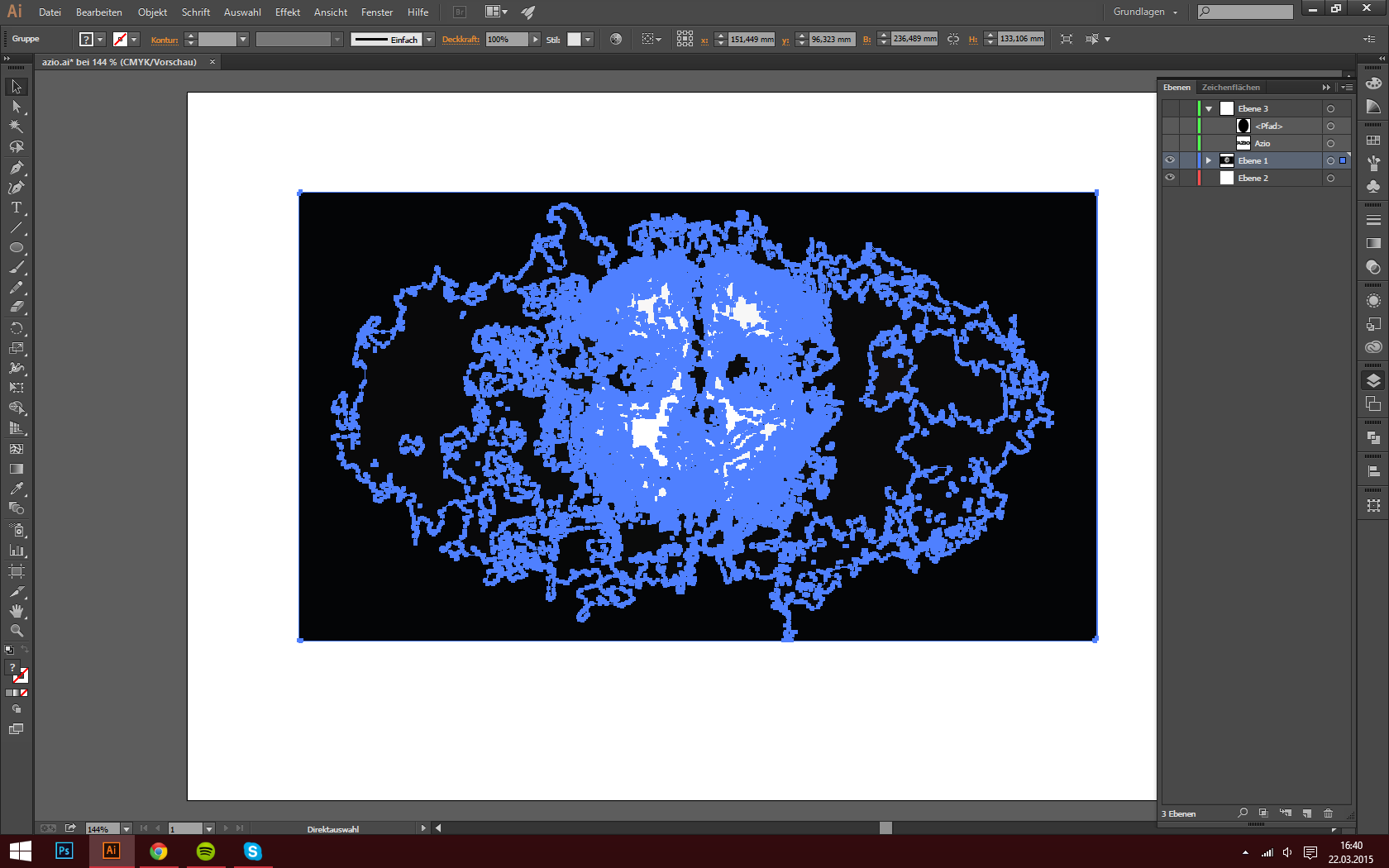Select the Mesh tool
1389x868 pixels.
(x=17, y=449)
